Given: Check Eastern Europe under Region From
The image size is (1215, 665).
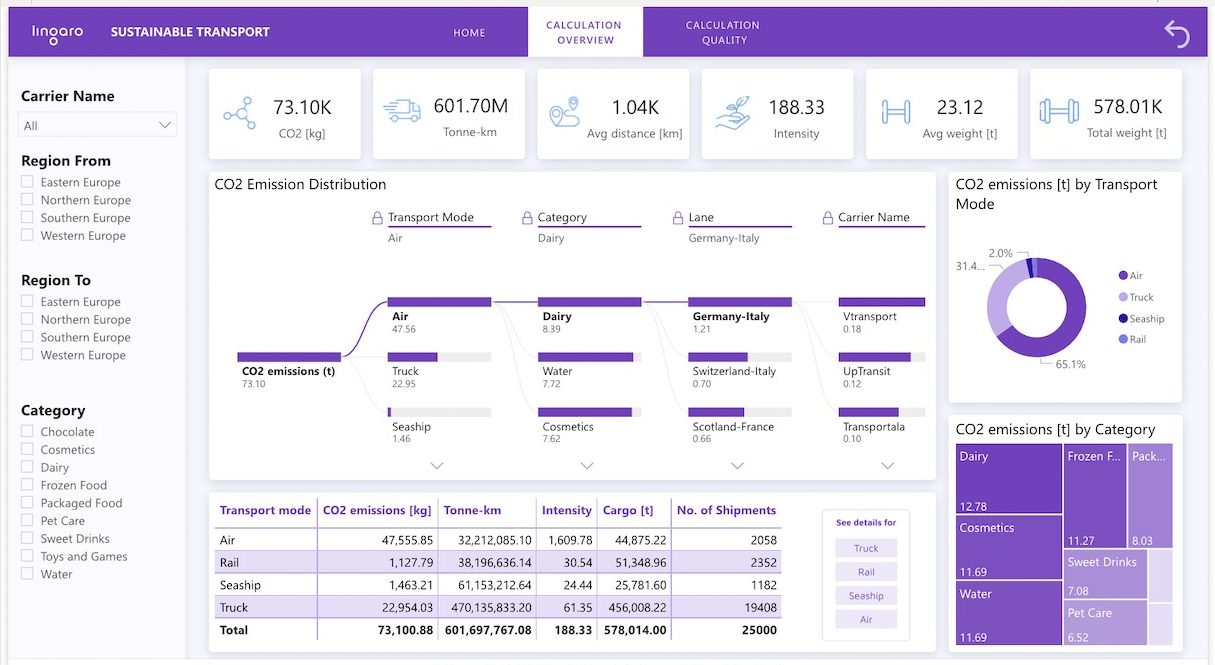Looking at the screenshot, I should coord(28,182).
